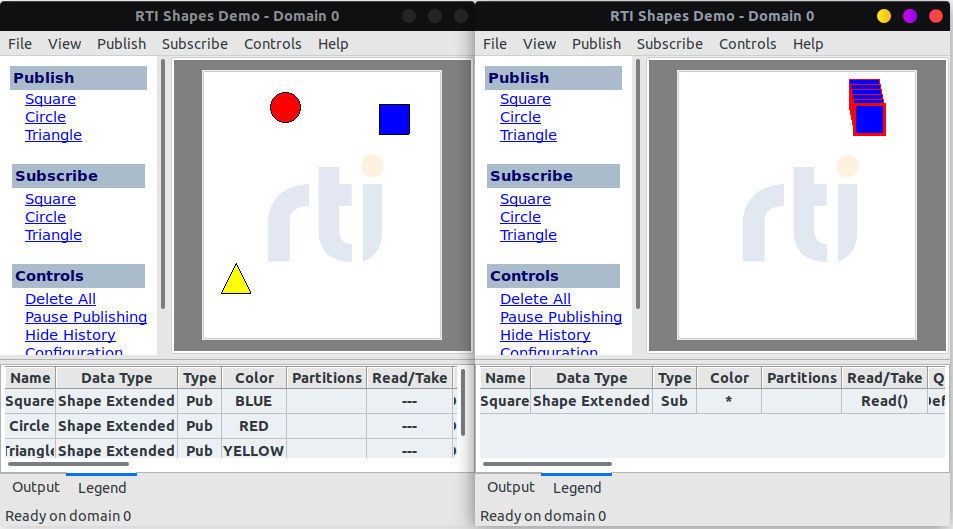The image size is (953, 529).
Task: Open Publish menu in right window
Action: pyautogui.click(x=596, y=44)
